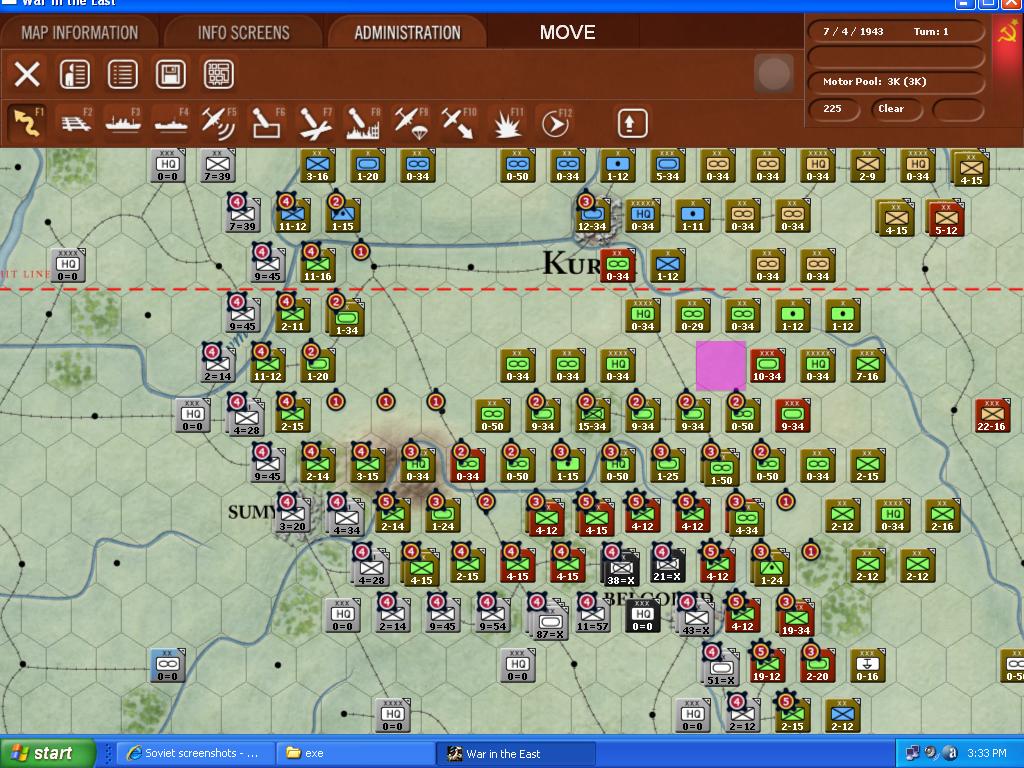
Task: Click the brick wall pattern icon
Action: pyautogui.click(x=219, y=74)
